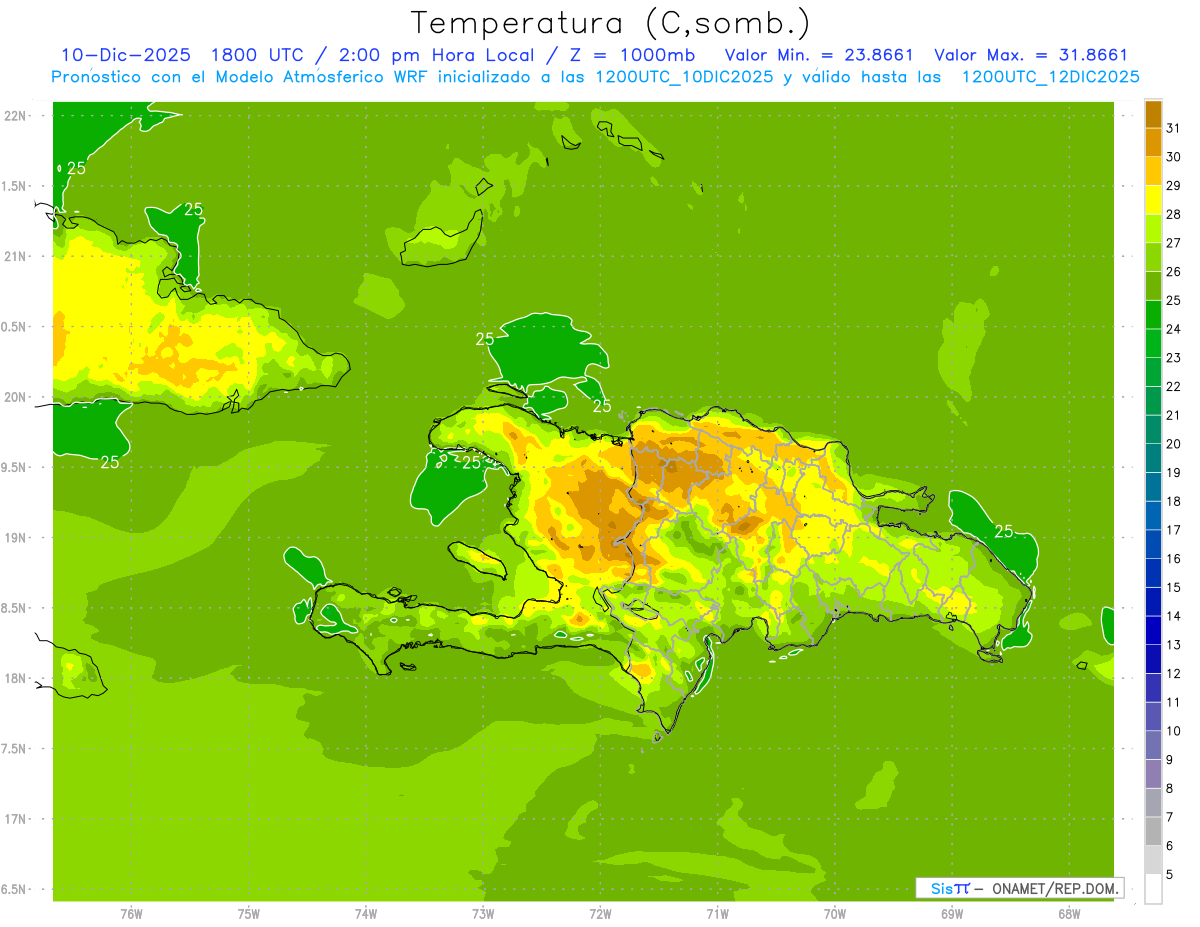Click legend swatch between 29 and 30
The image size is (1200, 927).
1153,171
